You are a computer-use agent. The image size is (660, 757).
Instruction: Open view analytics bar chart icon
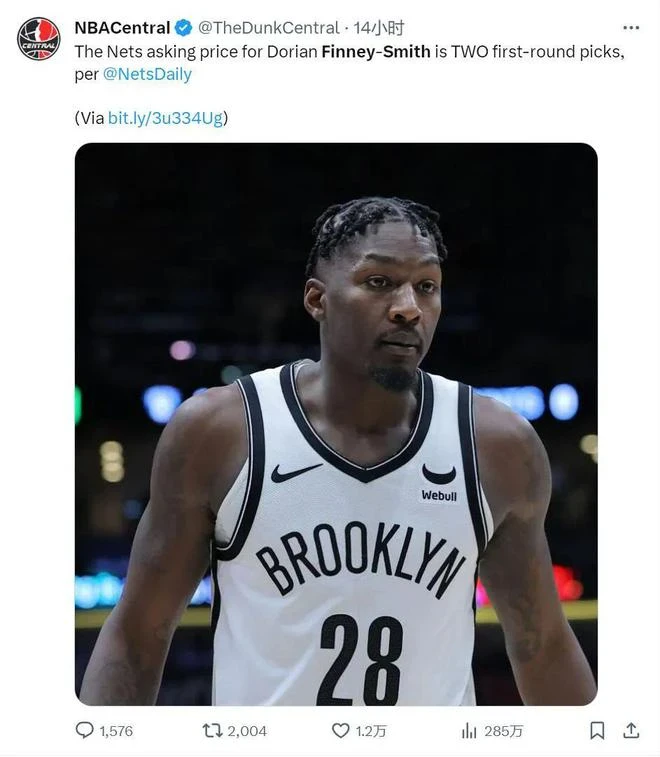coord(469,730)
